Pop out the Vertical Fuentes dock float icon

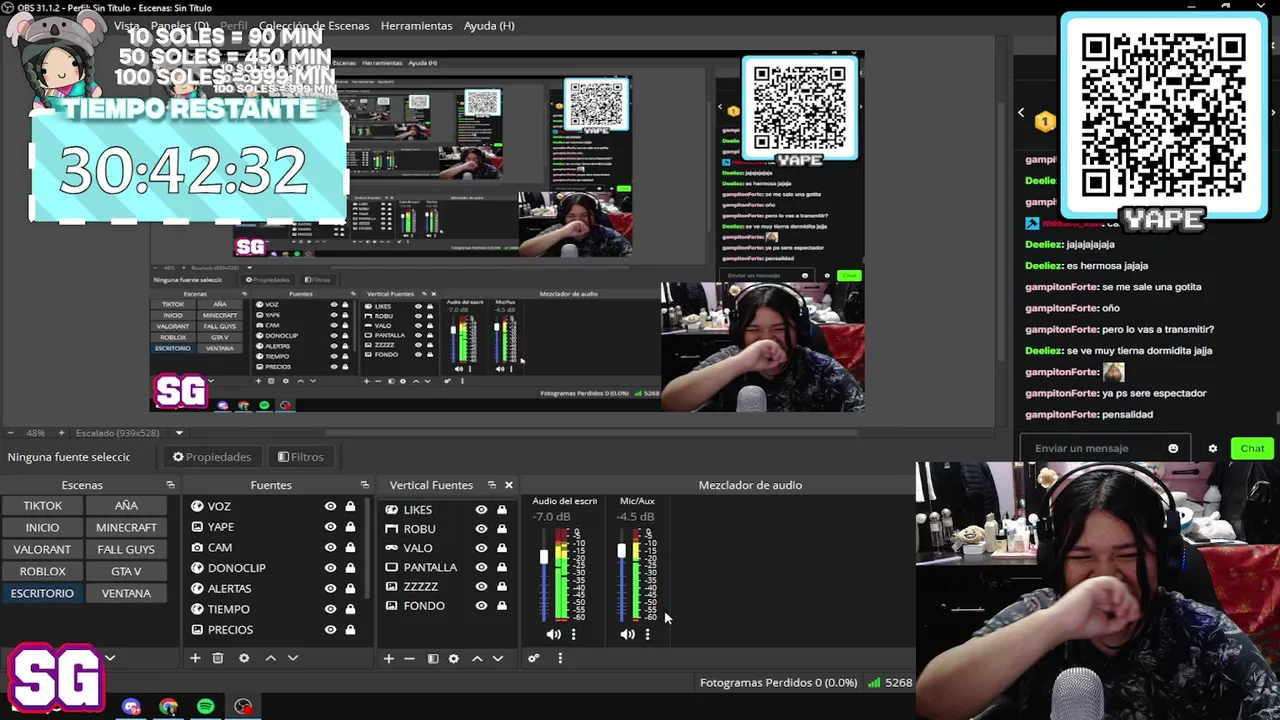[x=492, y=485]
